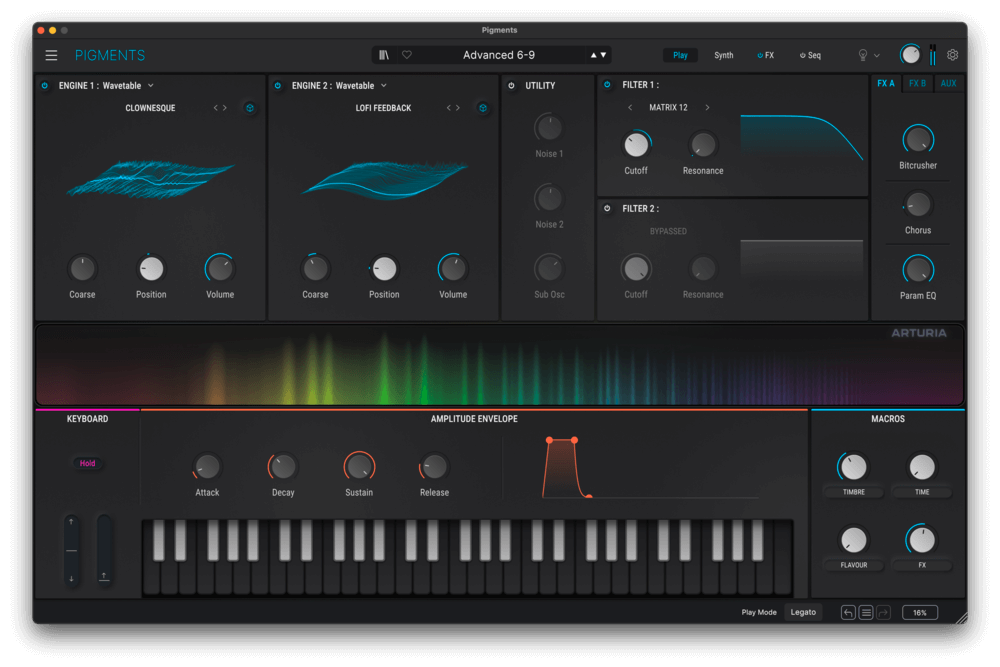Click the TIMBRE macro label
Image resolution: width=1000 pixels, height=667 pixels.
(853, 492)
